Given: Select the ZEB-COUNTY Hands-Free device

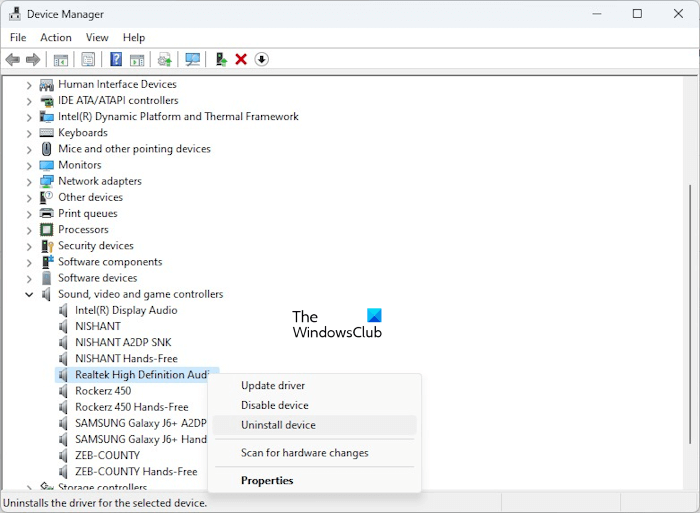Looking at the screenshot, I should (x=136, y=471).
